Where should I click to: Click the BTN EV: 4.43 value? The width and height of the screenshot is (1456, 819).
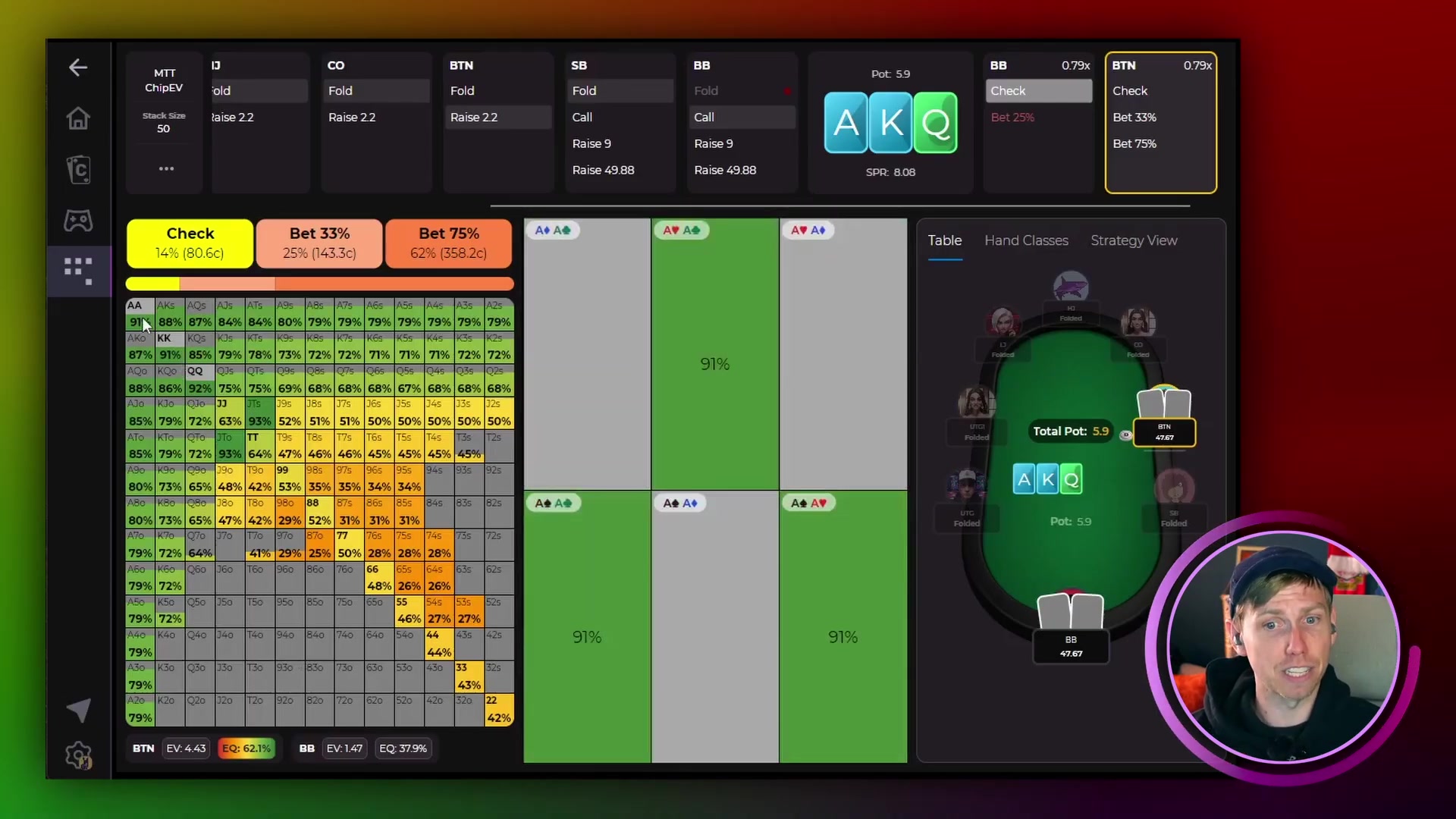point(186,748)
